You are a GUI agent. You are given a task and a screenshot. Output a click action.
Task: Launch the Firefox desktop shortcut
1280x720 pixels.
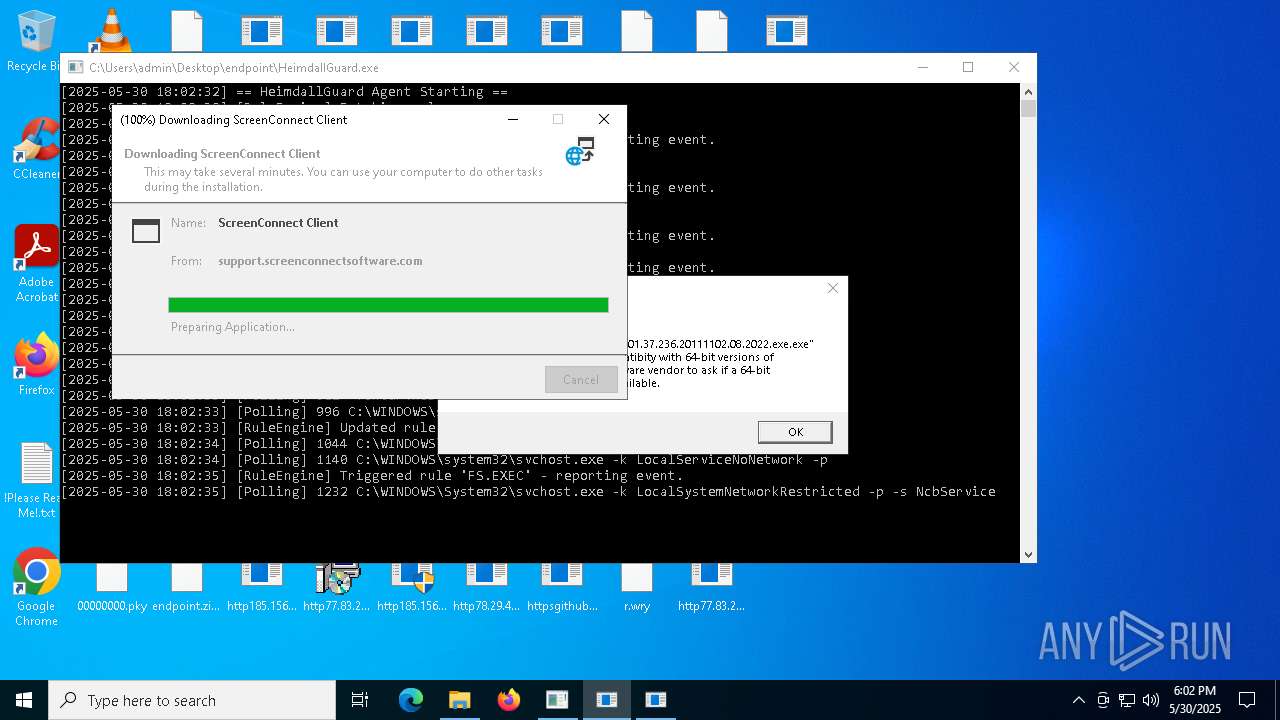37,364
